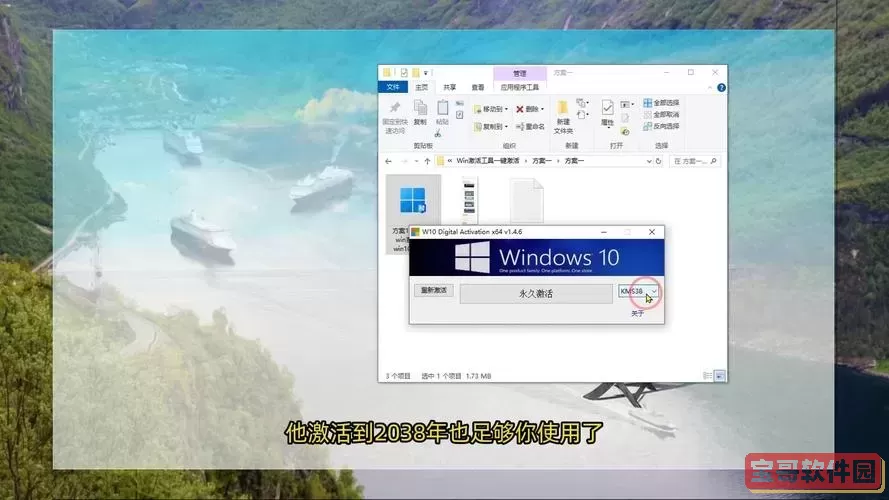This screenshot has width=889, height=500.
Task: Open the recent locations dropdown arrow
Action: (x=416, y=162)
